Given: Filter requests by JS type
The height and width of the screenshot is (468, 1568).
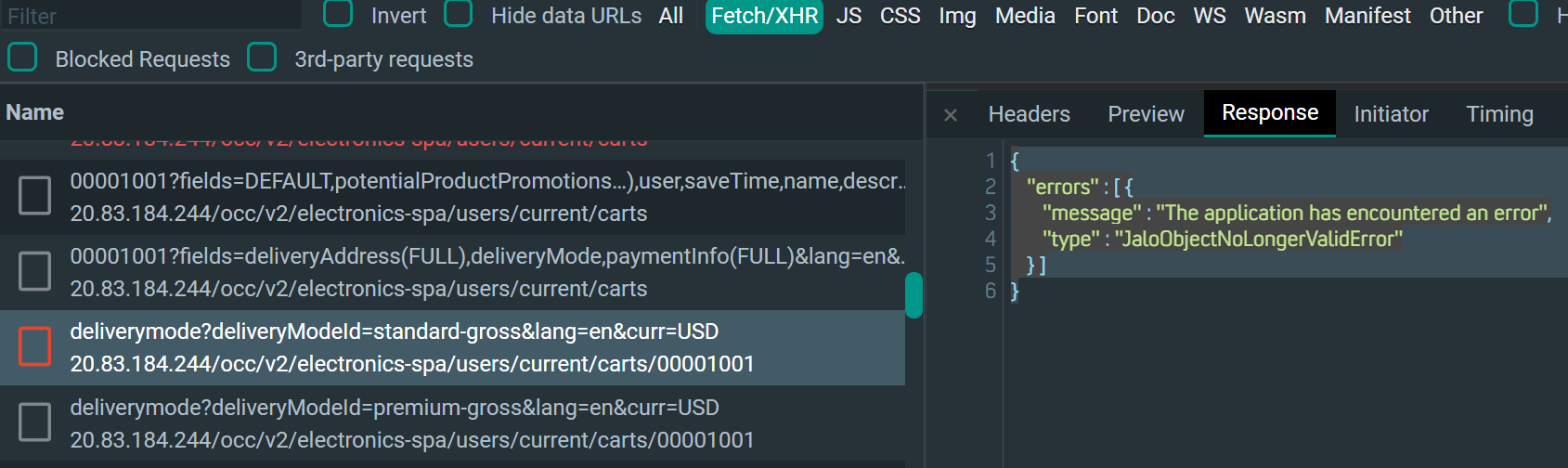Looking at the screenshot, I should 849,16.
